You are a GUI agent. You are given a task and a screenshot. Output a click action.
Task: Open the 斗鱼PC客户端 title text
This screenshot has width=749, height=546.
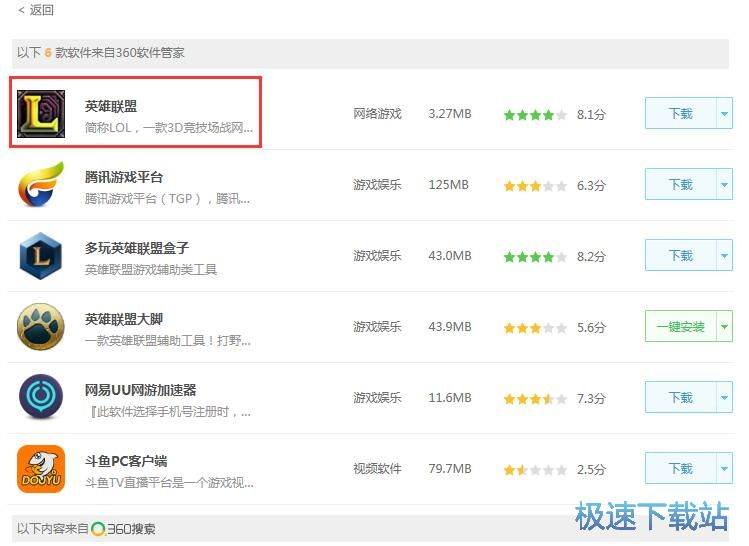[126, 461]
